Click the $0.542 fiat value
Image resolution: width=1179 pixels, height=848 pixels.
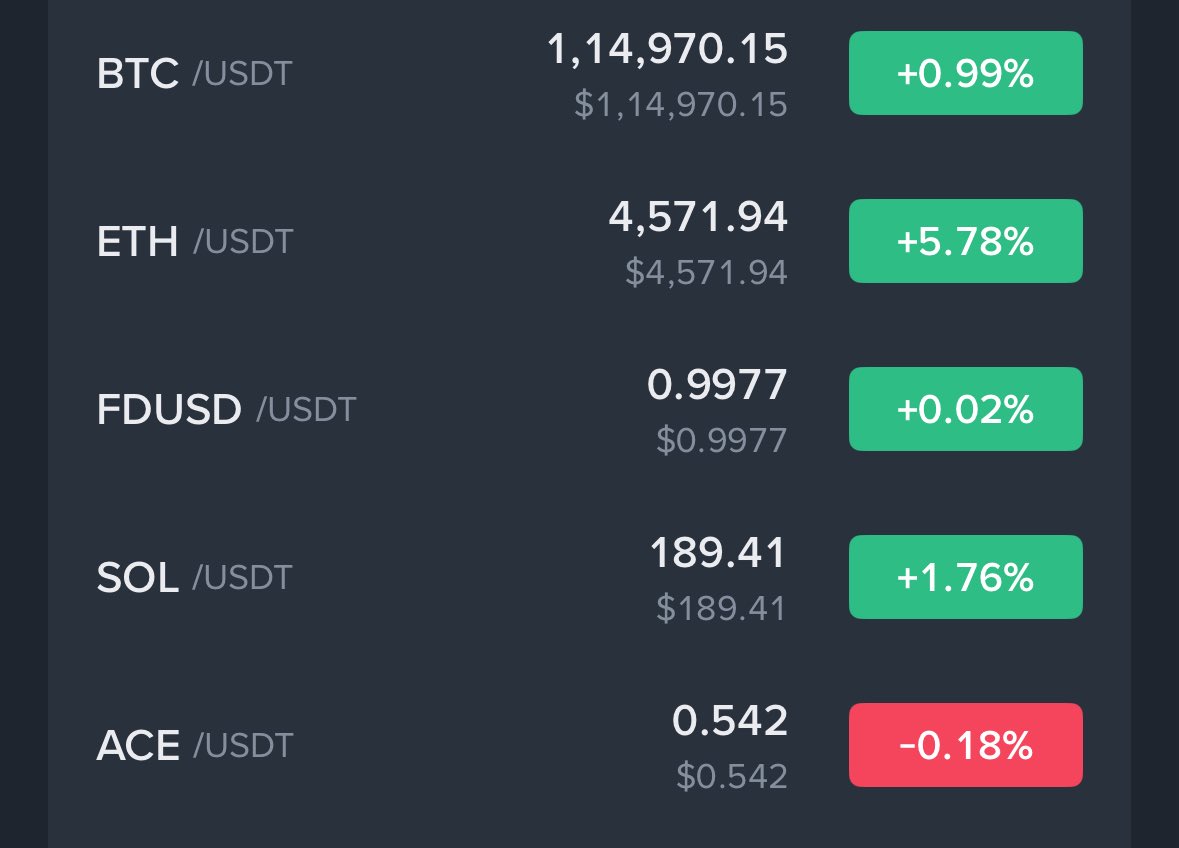tap(732, 777)
